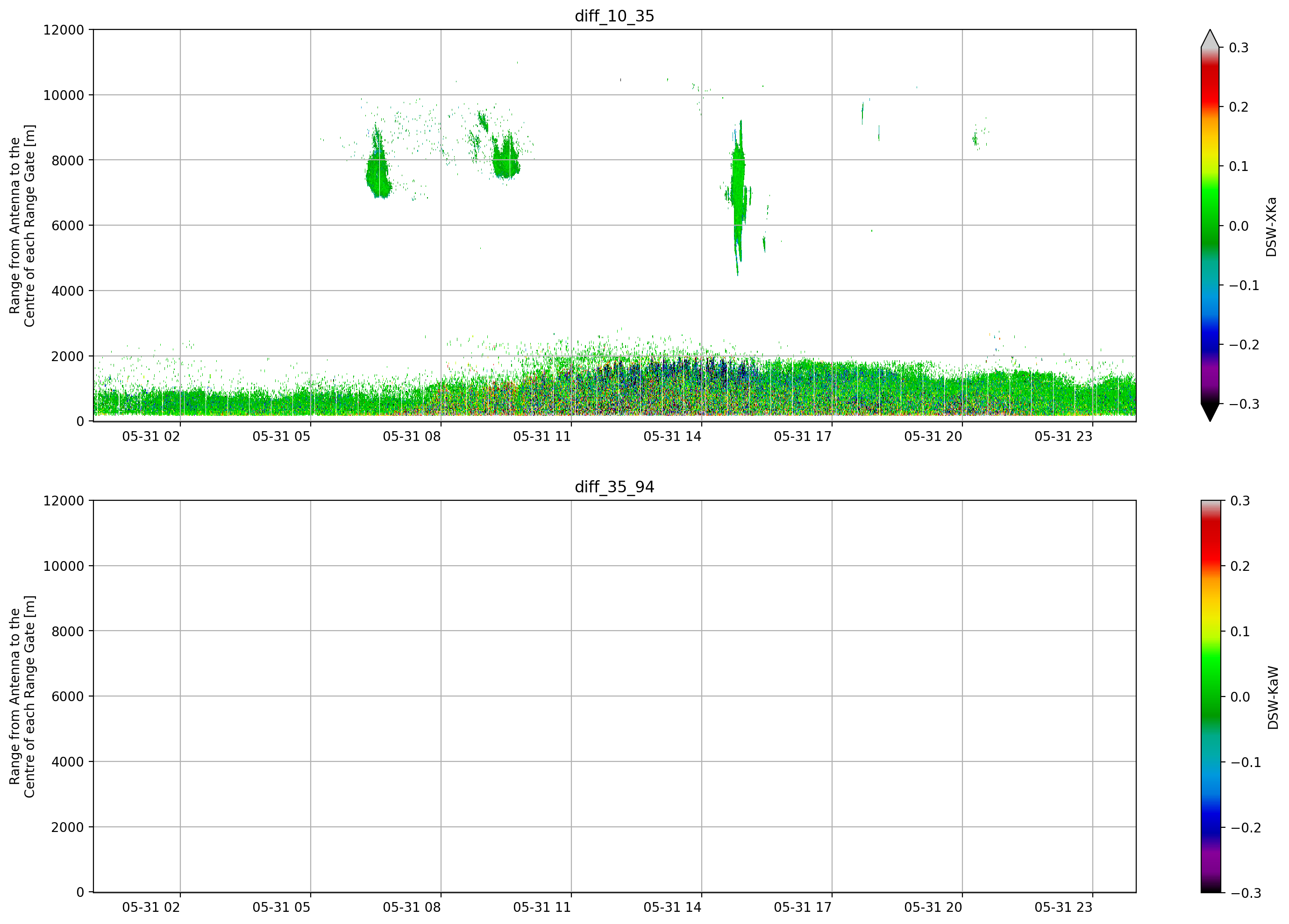1289x924 pixels.
Task: Click the top plot y-axis range label
Action: click(x=22, y=226)
